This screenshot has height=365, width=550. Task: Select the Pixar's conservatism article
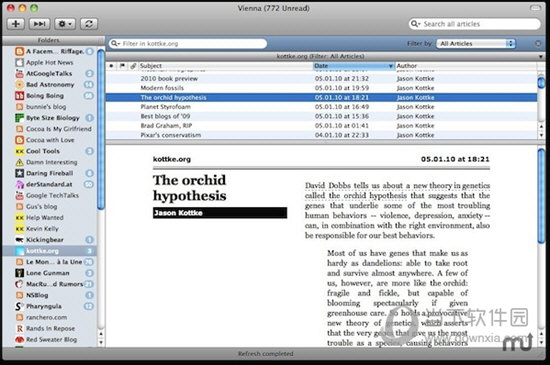click(x=321, y=135)
